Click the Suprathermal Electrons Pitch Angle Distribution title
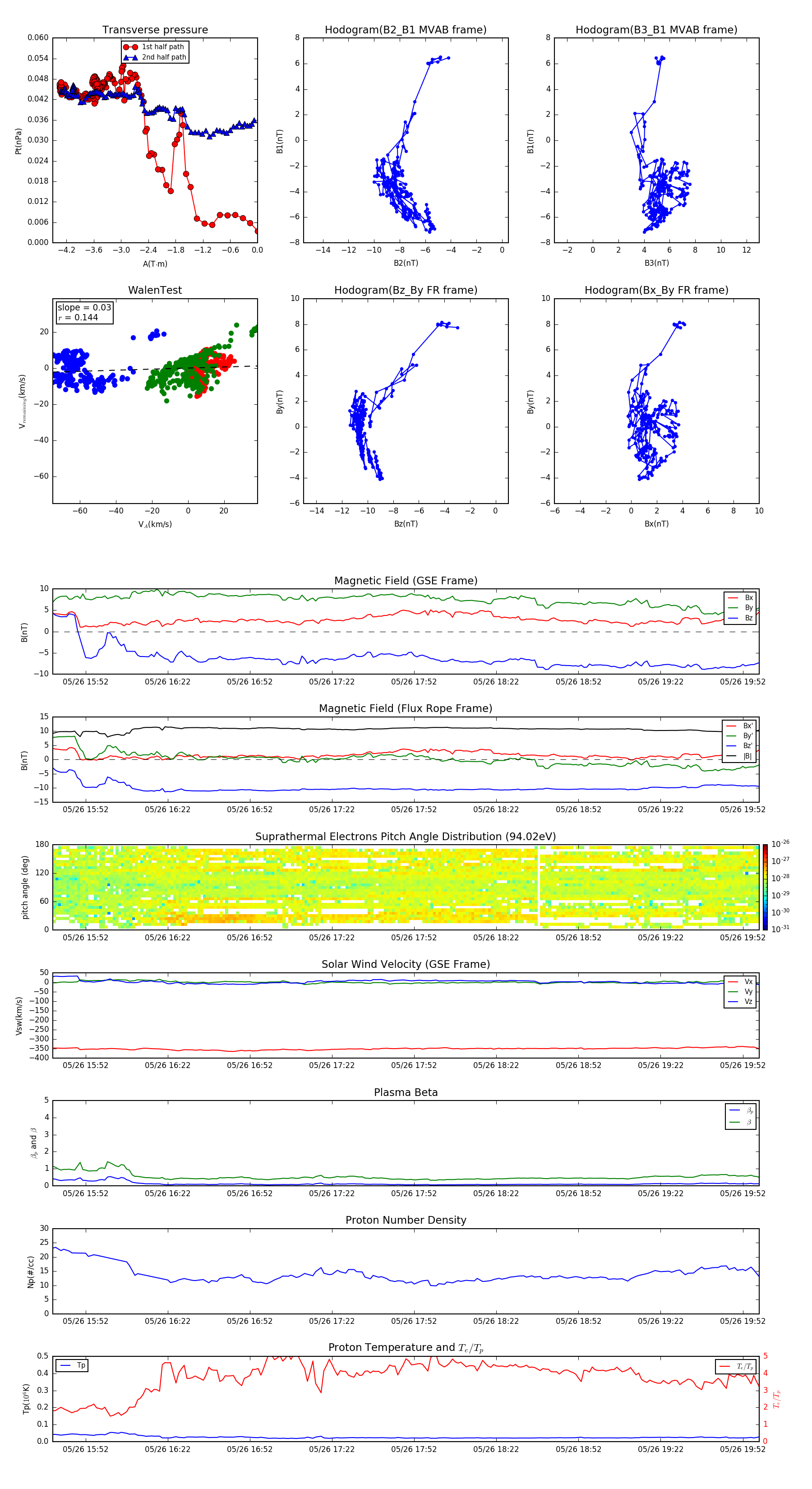The image size is (812, 1489). point(406,837)
